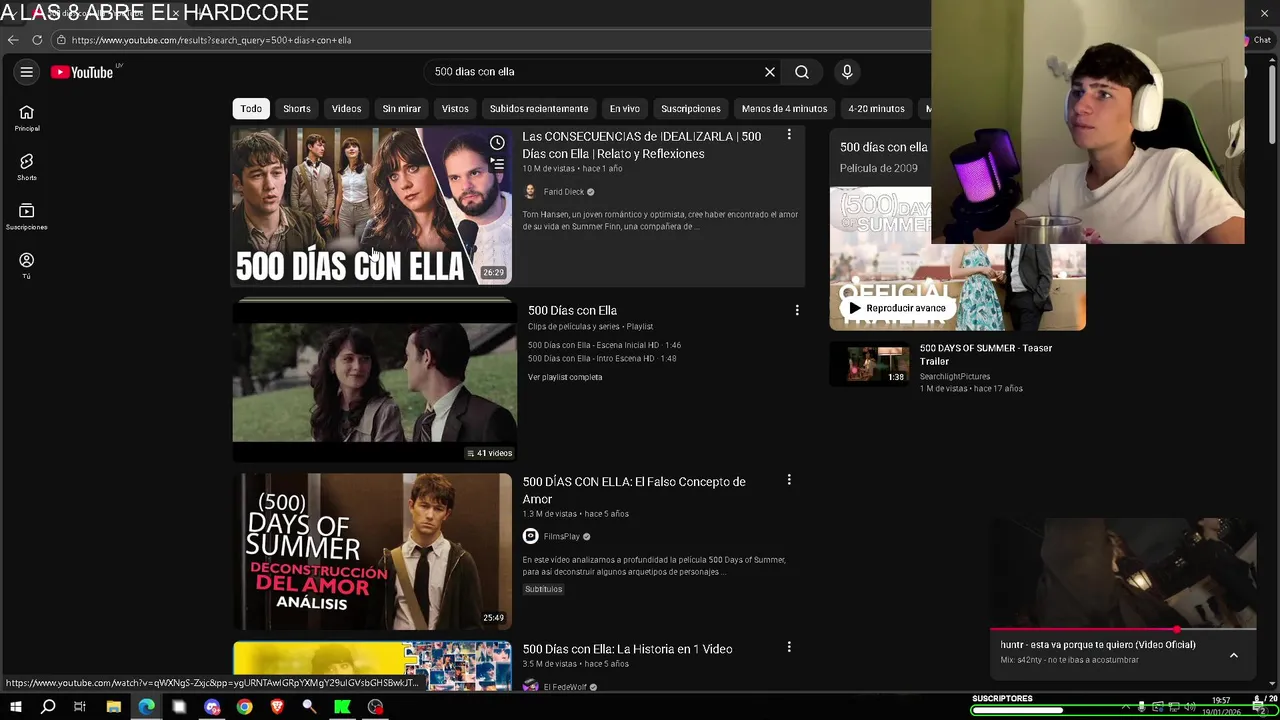The image size is (1280, 720).
Task: Open Windows taskbar search
Action: [48, 707]
